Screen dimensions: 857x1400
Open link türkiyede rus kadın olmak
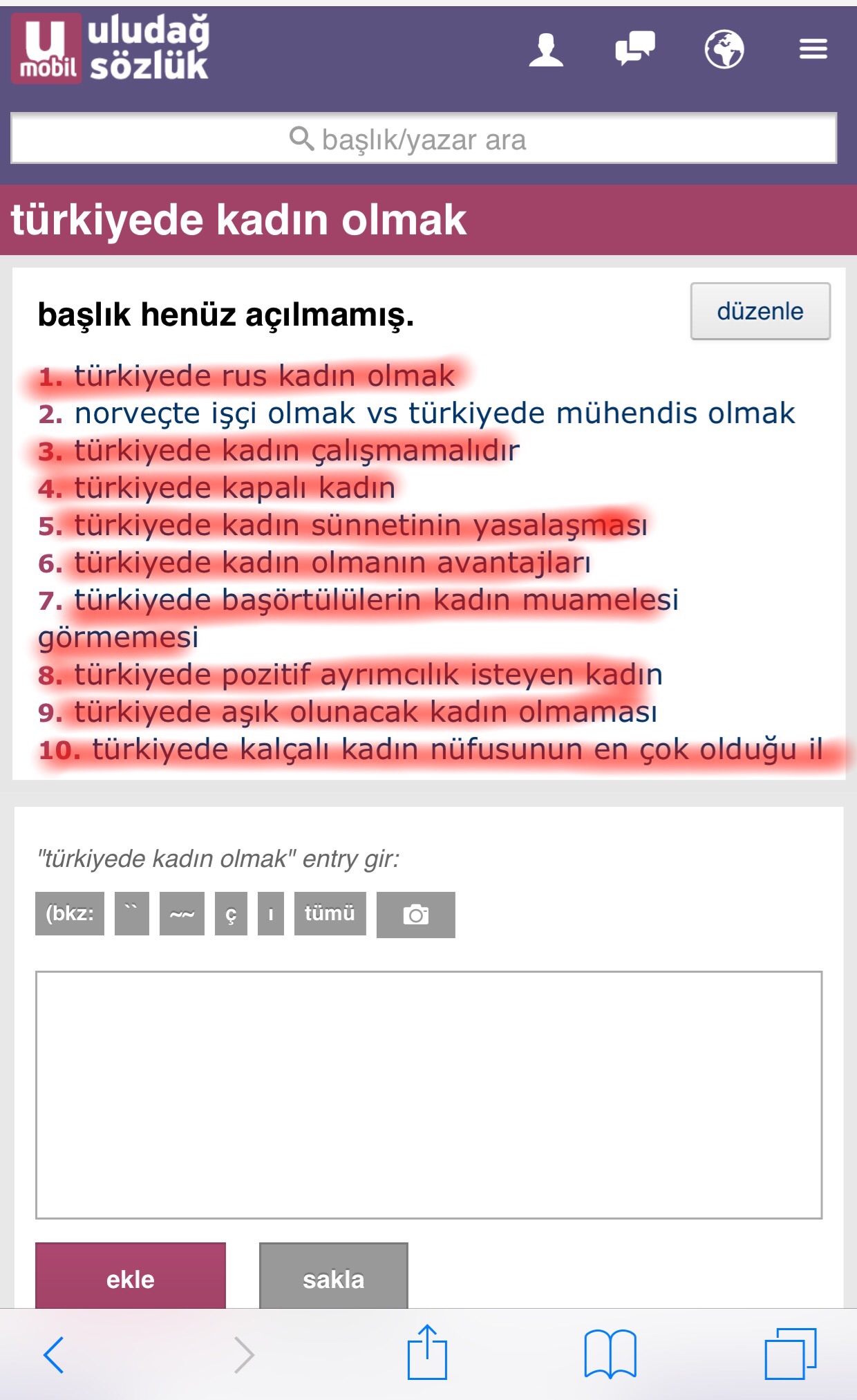(264, 376)
